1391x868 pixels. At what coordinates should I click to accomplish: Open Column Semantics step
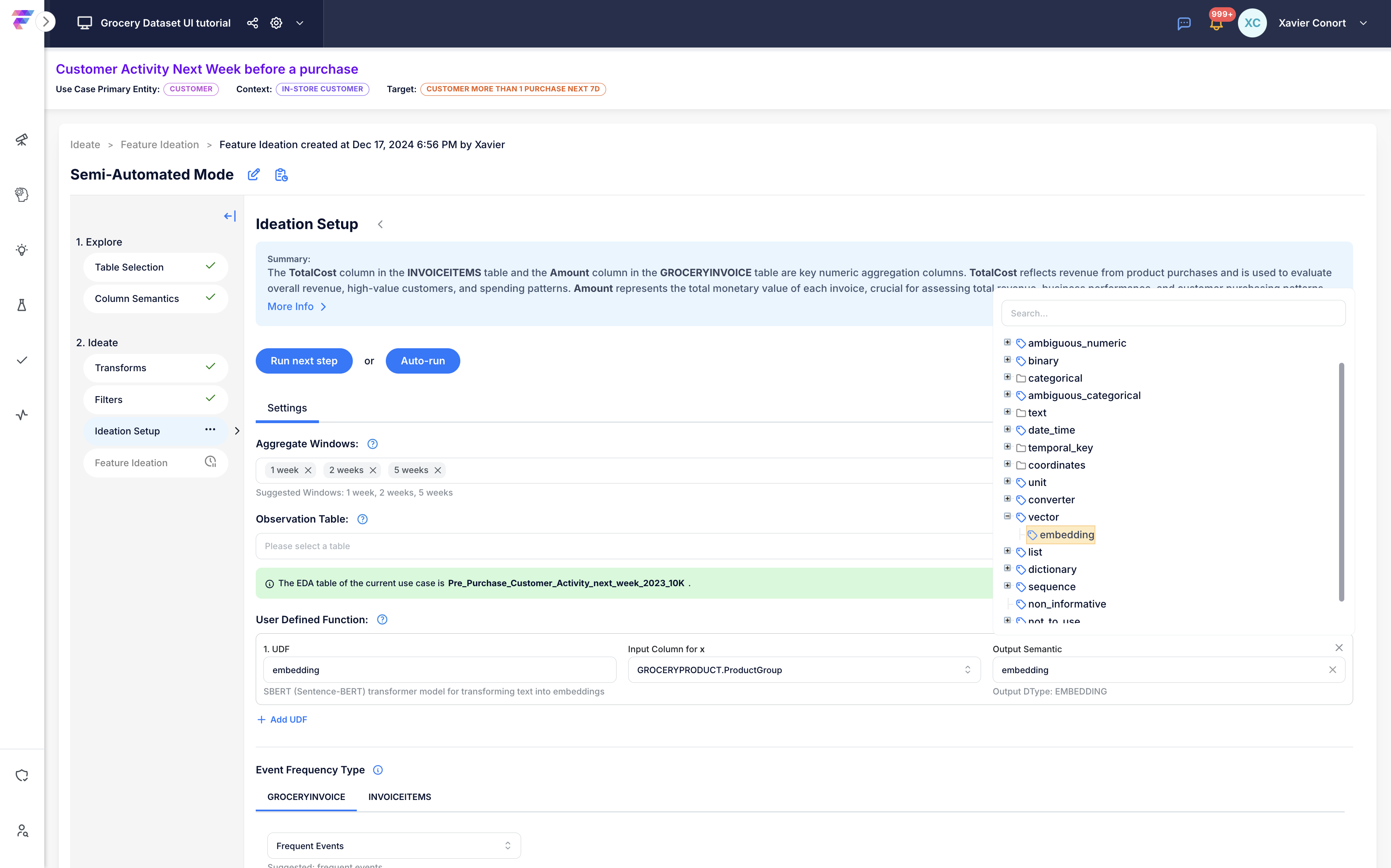click(155, 298)
